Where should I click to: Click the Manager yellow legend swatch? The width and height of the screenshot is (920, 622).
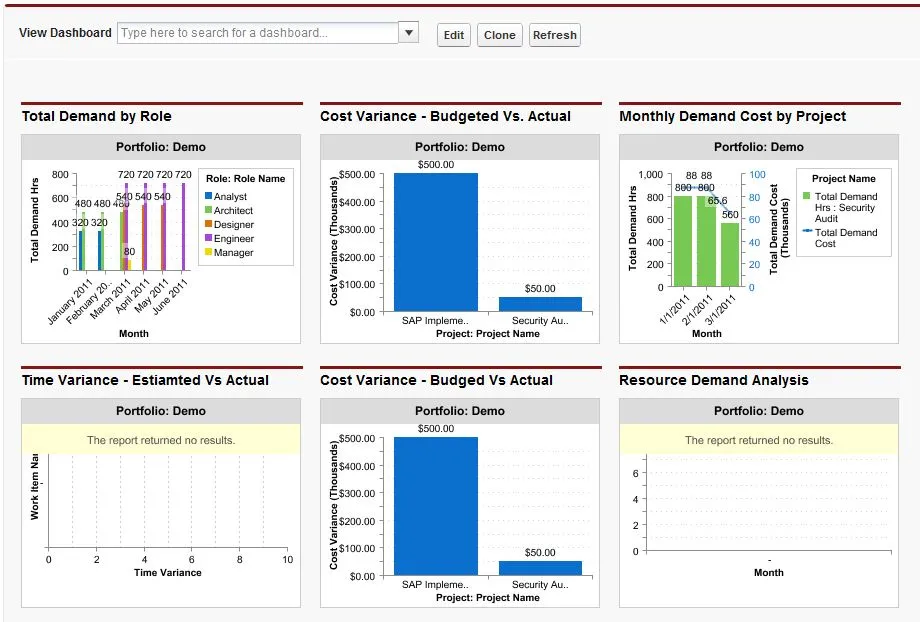pyautogui.click(x=208, y=252)
